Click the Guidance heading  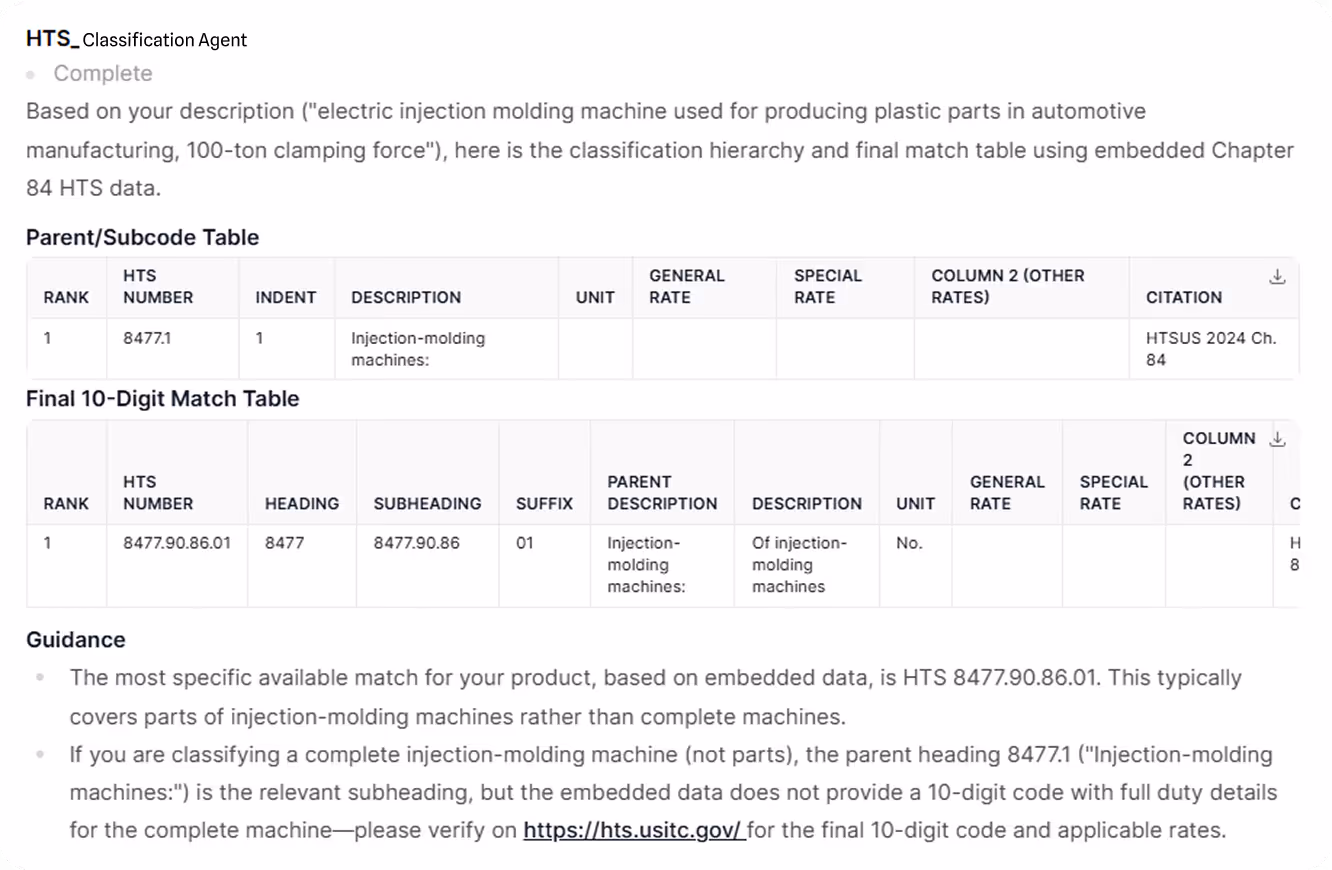pyautogui.click(x=76, y=640)
